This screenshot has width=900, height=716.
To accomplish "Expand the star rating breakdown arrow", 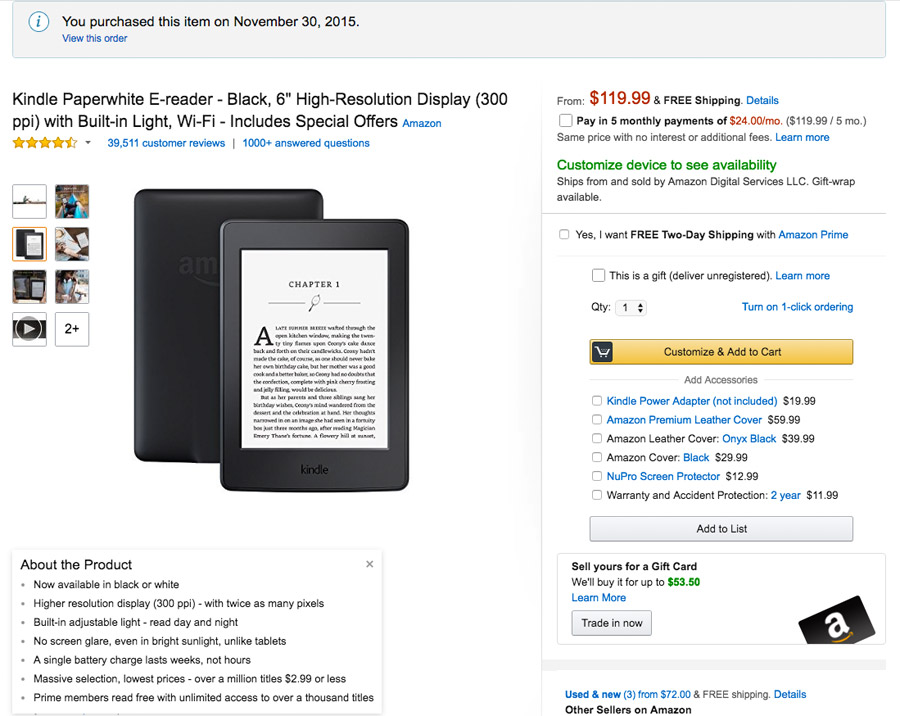I will click(x=88, y=143).
